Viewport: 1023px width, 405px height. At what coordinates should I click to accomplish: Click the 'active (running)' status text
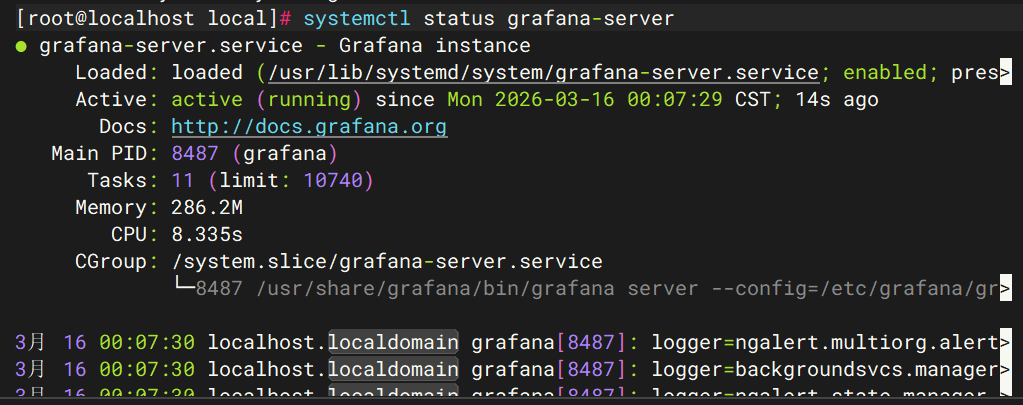pos(266,100)
